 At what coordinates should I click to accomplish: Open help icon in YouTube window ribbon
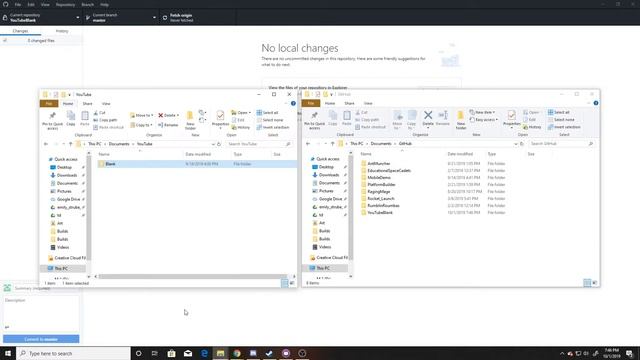click(293, 104)
